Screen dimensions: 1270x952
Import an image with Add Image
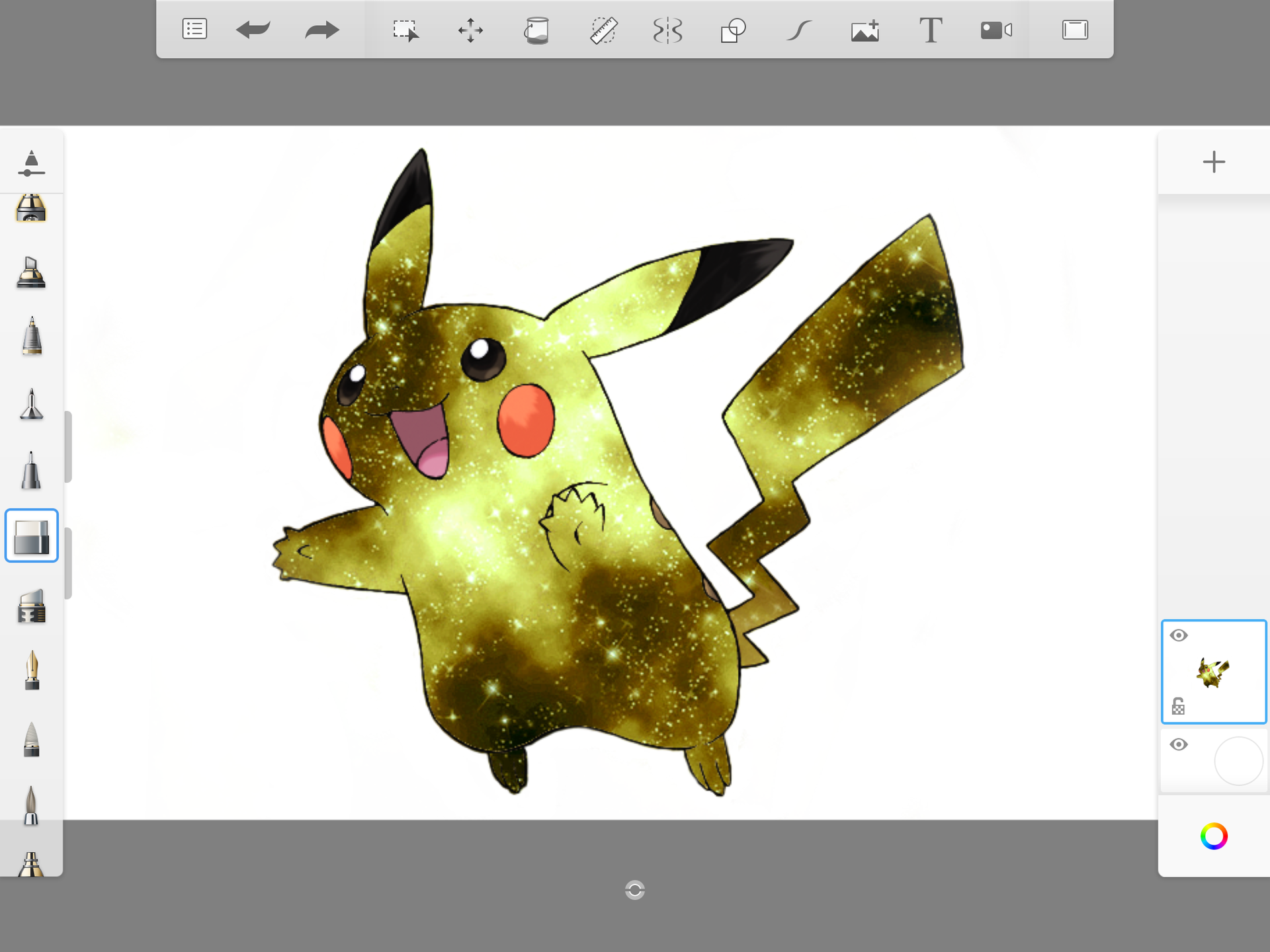point(865,30)
